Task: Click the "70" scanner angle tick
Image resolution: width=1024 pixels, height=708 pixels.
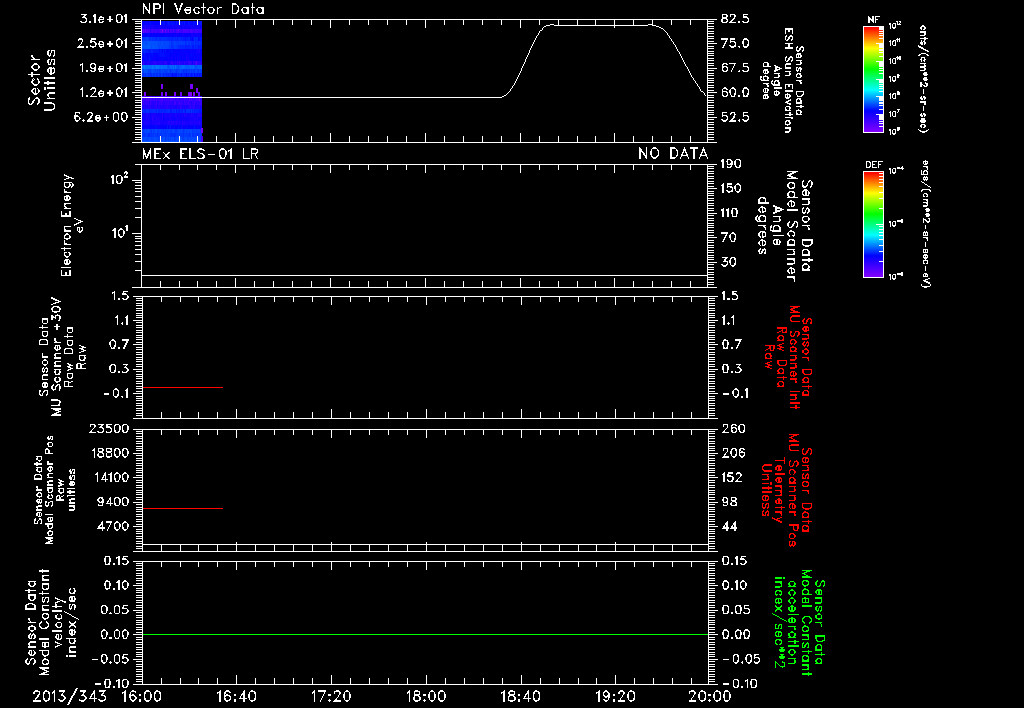Action: [x=728, y=238]
